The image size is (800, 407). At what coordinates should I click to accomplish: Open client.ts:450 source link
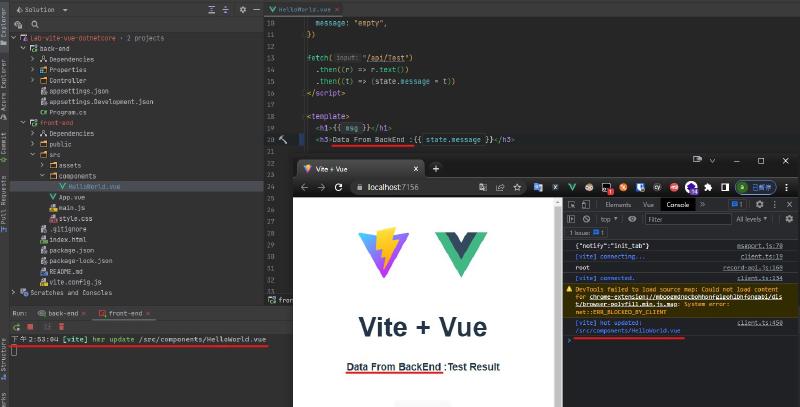(x=760, y=323)
